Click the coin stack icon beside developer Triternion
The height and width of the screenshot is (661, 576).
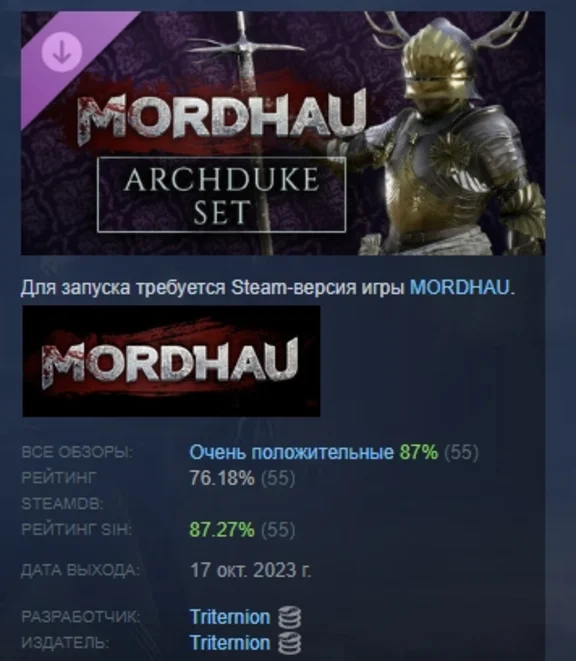tap(290, 618)
